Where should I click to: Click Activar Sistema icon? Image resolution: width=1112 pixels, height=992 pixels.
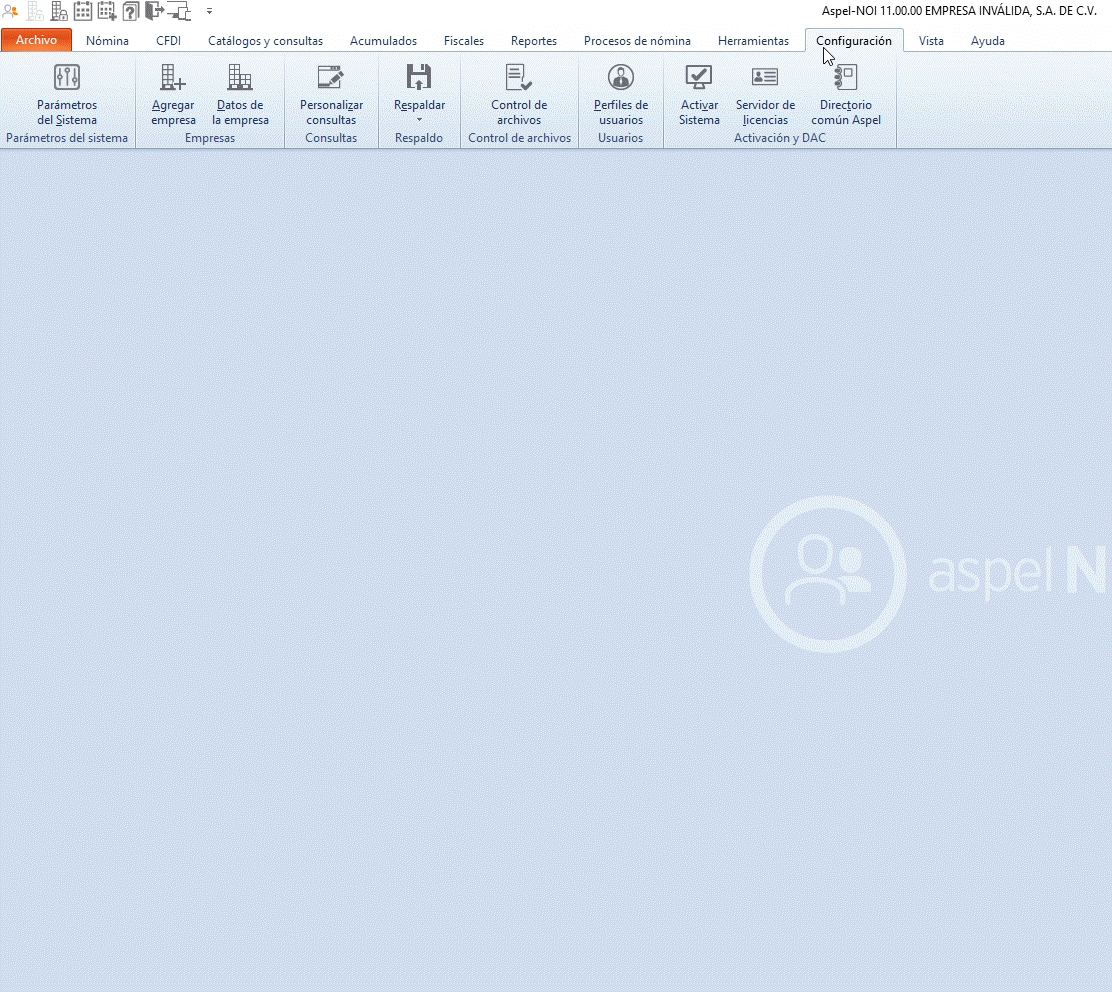[x=699, y=77]
